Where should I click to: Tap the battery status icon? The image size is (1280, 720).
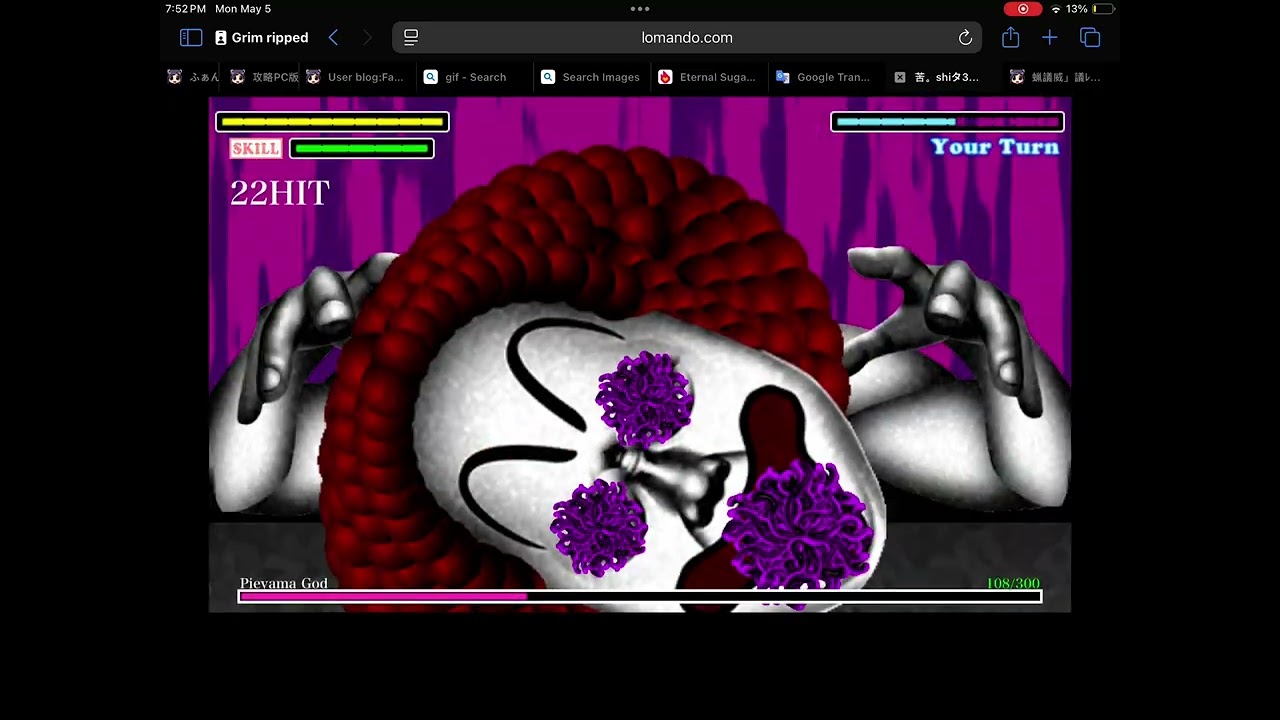point(1103,9)
